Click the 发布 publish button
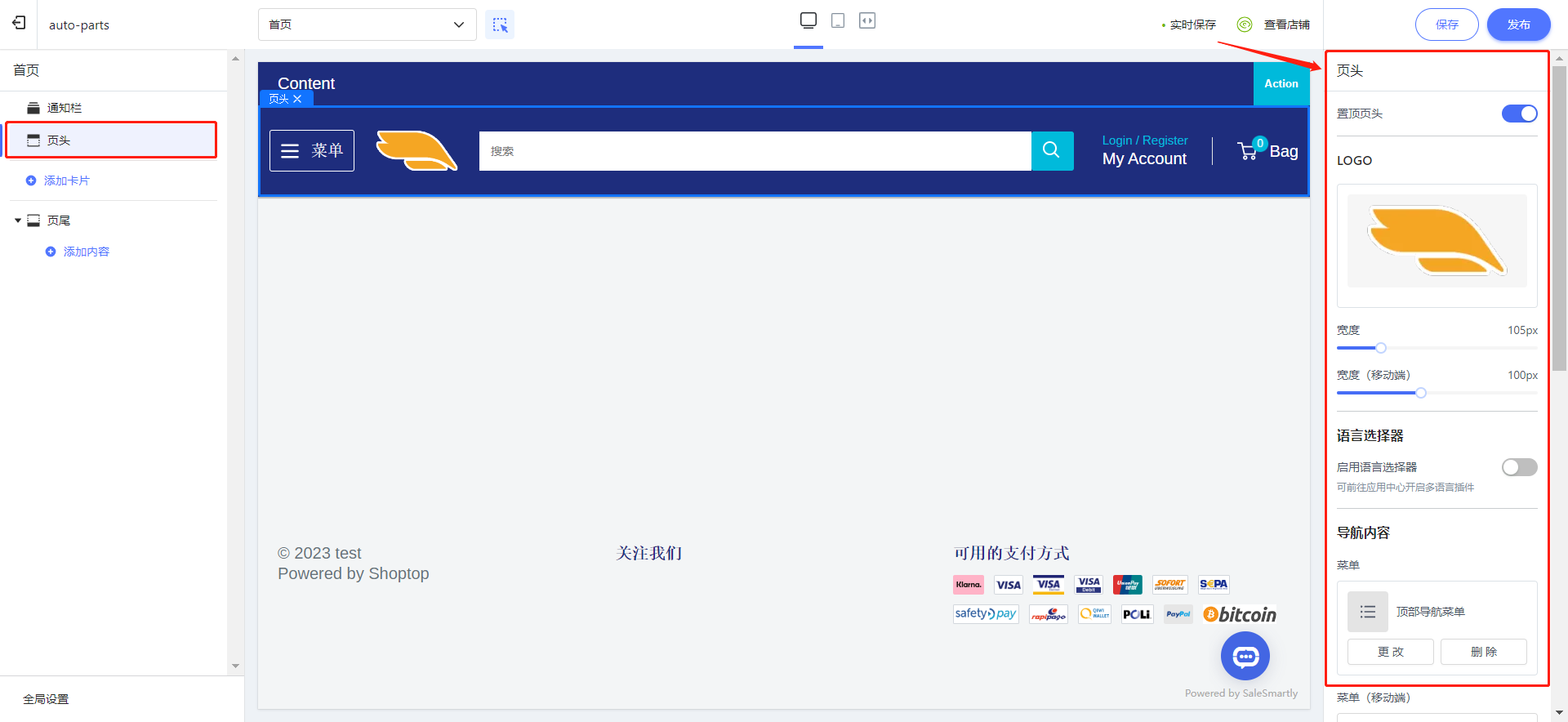Image resolution: width=1568 pixels, height=722 pixels. point(1518,25)
